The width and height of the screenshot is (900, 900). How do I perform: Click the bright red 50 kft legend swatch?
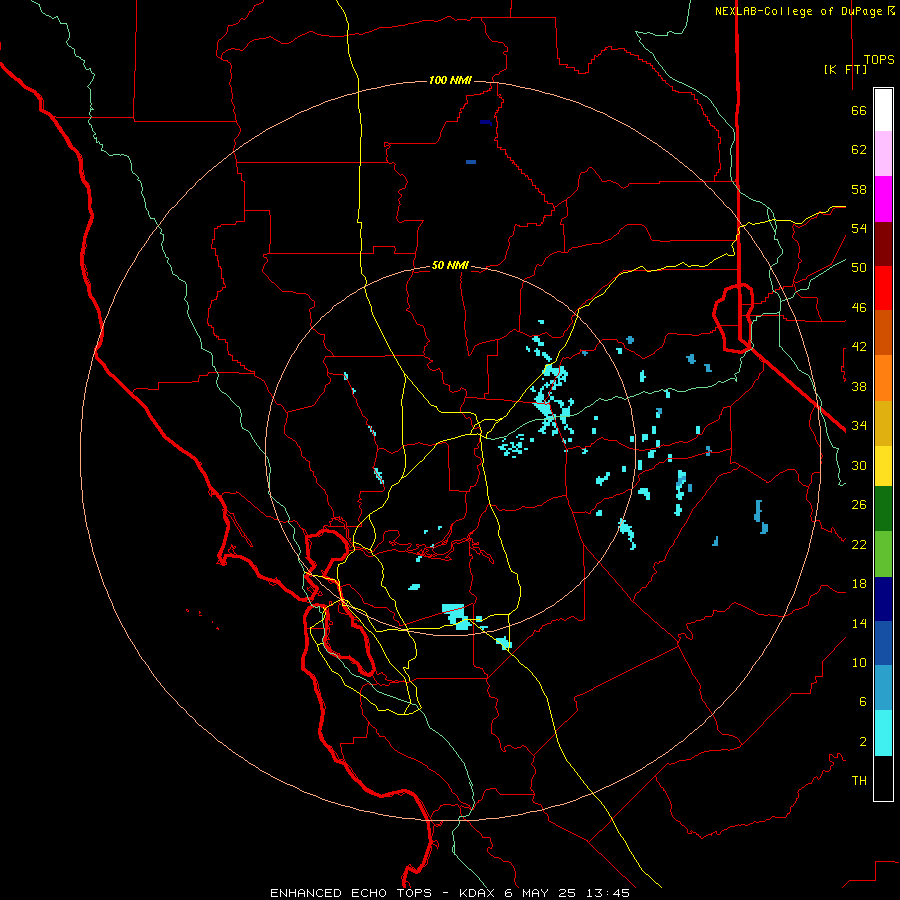(883, 288)
